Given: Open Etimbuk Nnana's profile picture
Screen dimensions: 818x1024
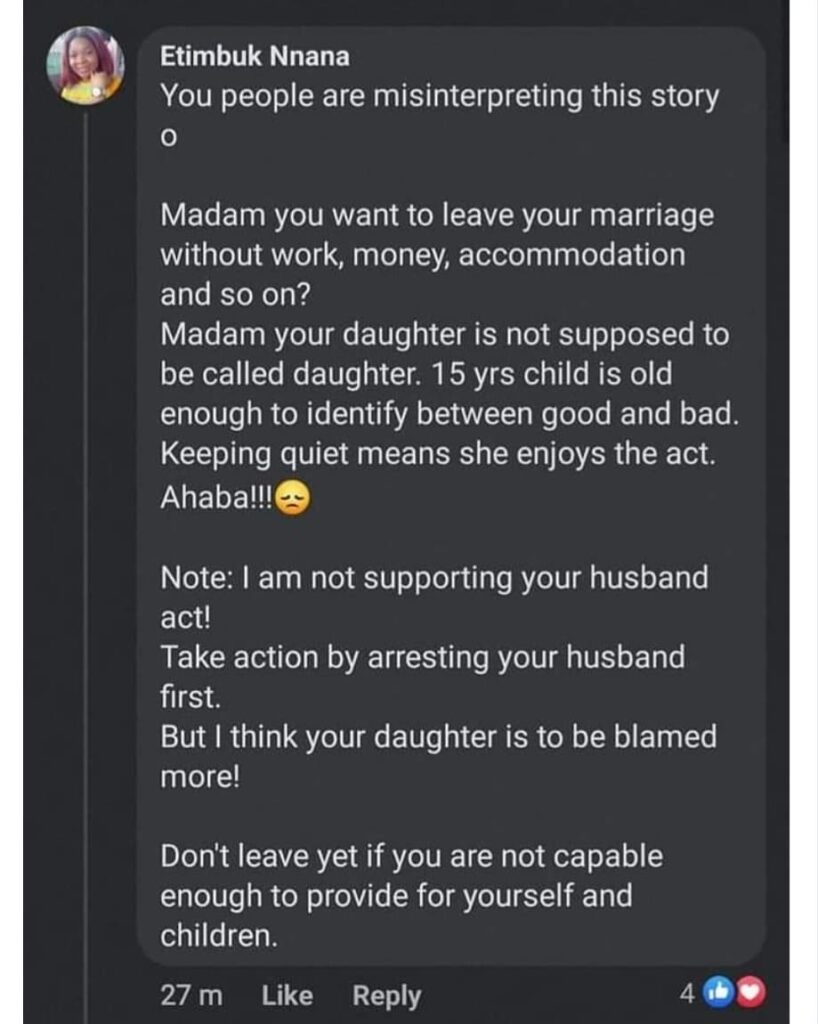Looking at the screenshot, I should [x=84, y=64].
